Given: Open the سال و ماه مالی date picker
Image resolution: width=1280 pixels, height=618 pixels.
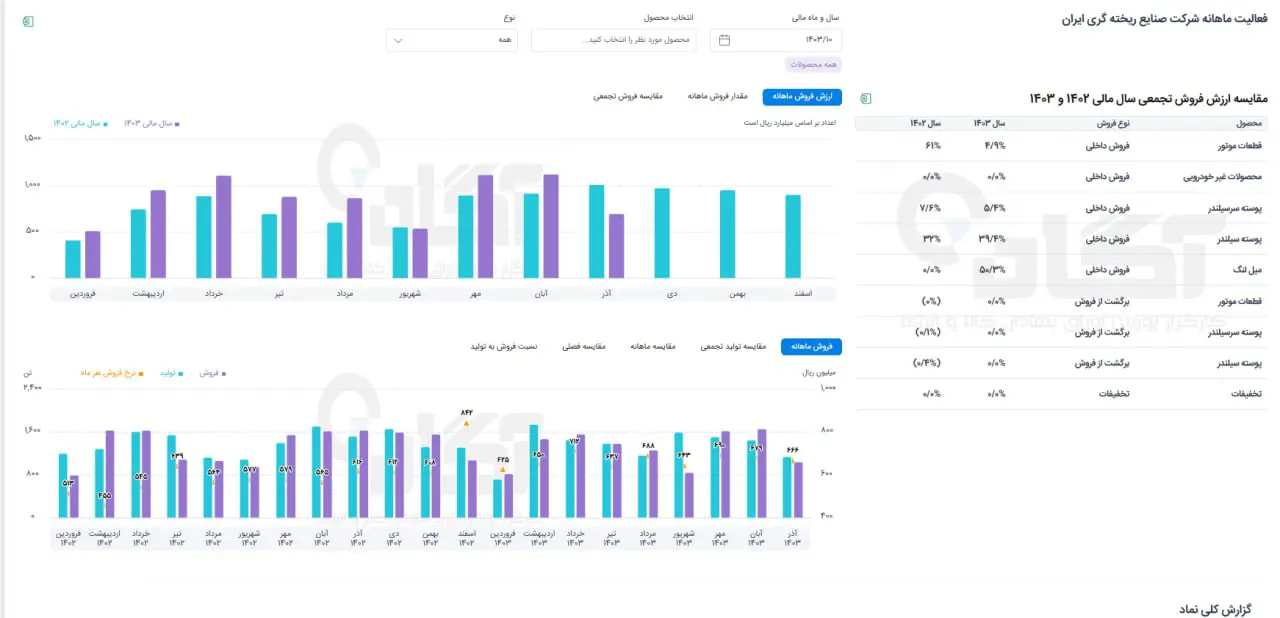Looking at the screenshot, I should click(776, 40).
